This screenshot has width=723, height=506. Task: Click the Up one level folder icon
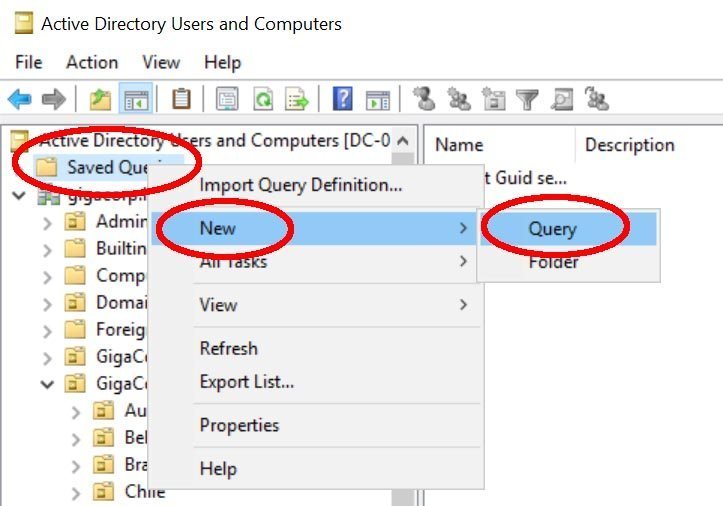(100, 99)
